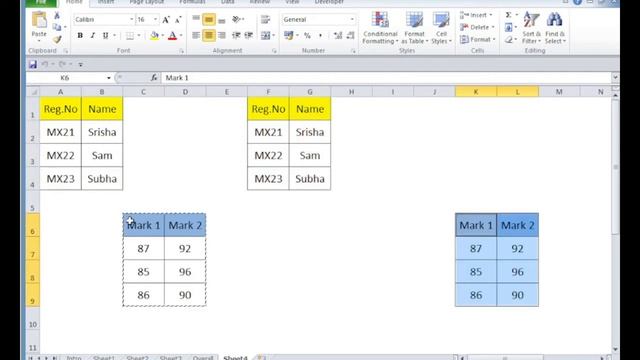640x360 pixels.
Task: Apply the Borders button
Action: pyautogui.click(x=129, y=36)
